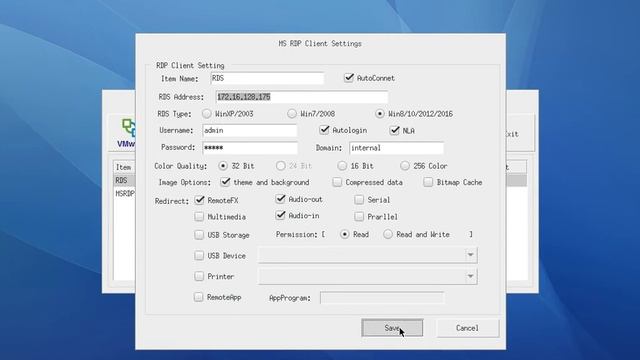640x360 pixels.
Task: Select RDS row in background list
Action: (124, 180)
